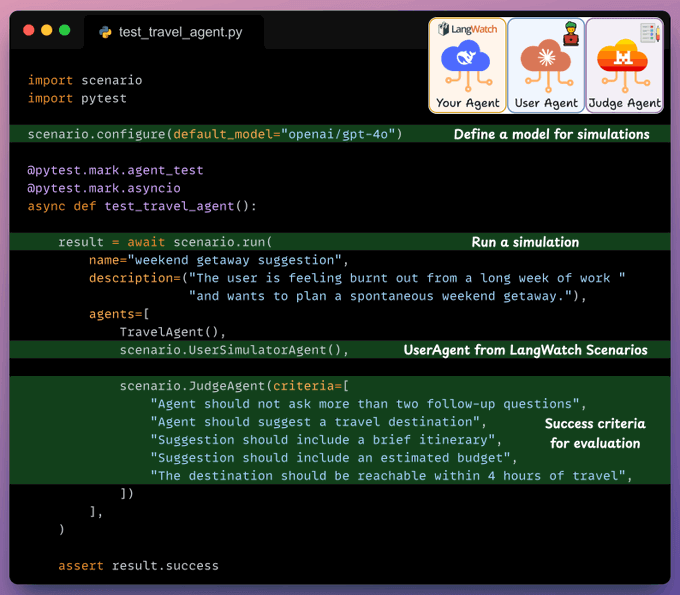The width and height of the screenshot is (680, 595).
Task: Click the 'UserAgent from LangWatch Scenarios' annotation
Action: click(x=525, y=350)
